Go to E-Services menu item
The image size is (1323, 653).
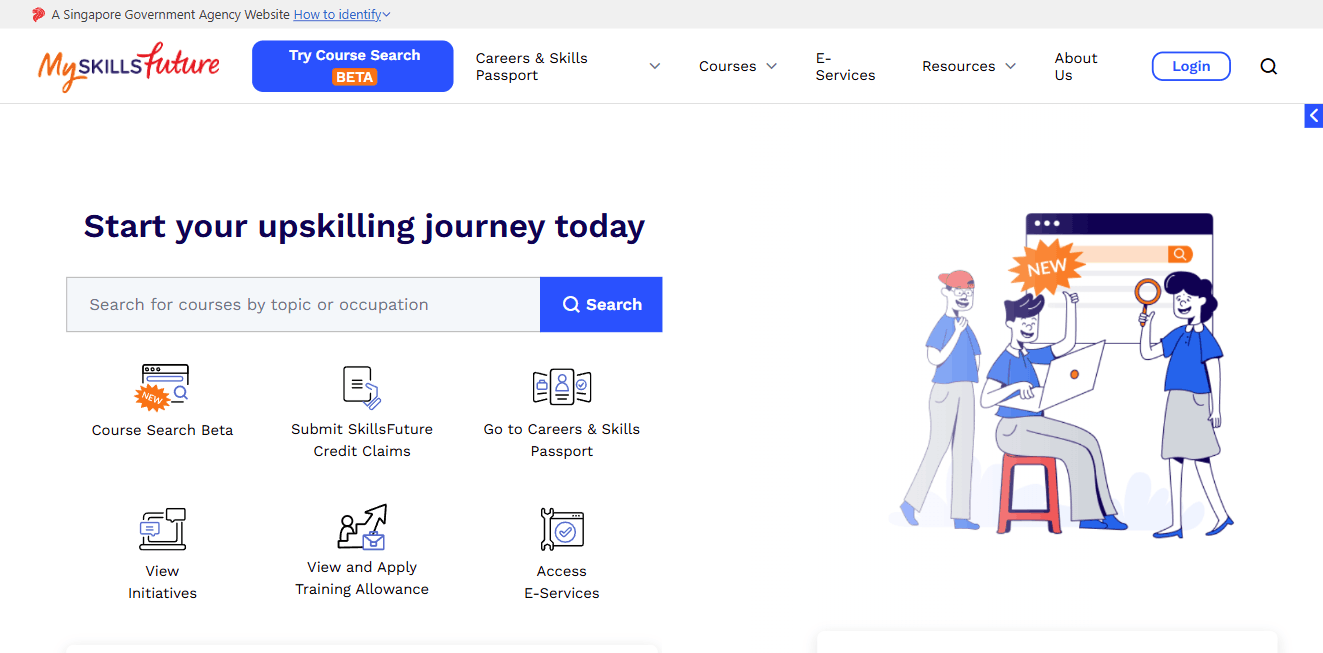[x=845, y=66]
